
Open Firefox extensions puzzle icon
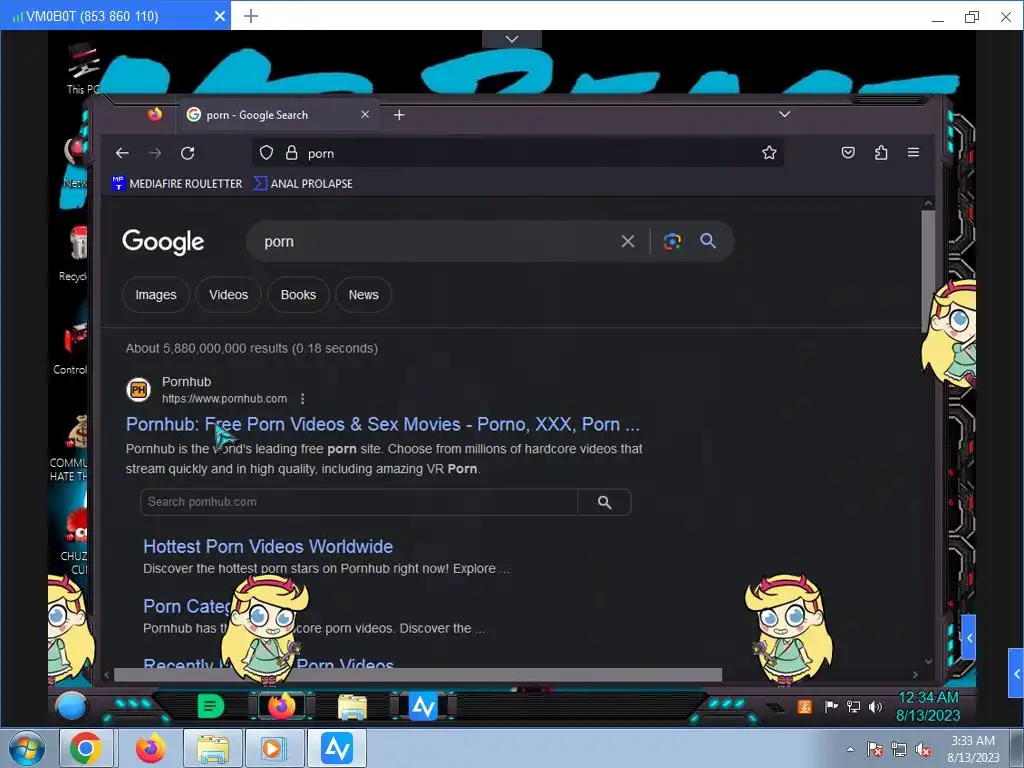880,153
